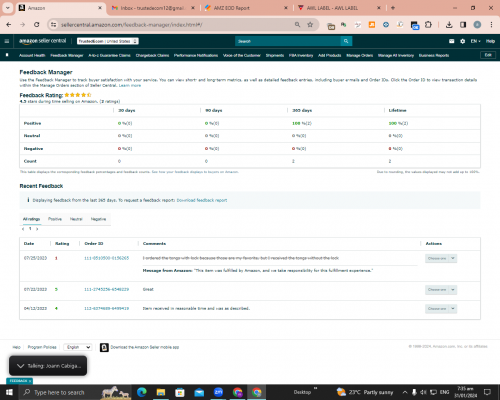Image resolution: width=500 pixels, height=400 pixels.
Task: Switch to the Inbox Gmail browser tab
Action: point(153,8)
